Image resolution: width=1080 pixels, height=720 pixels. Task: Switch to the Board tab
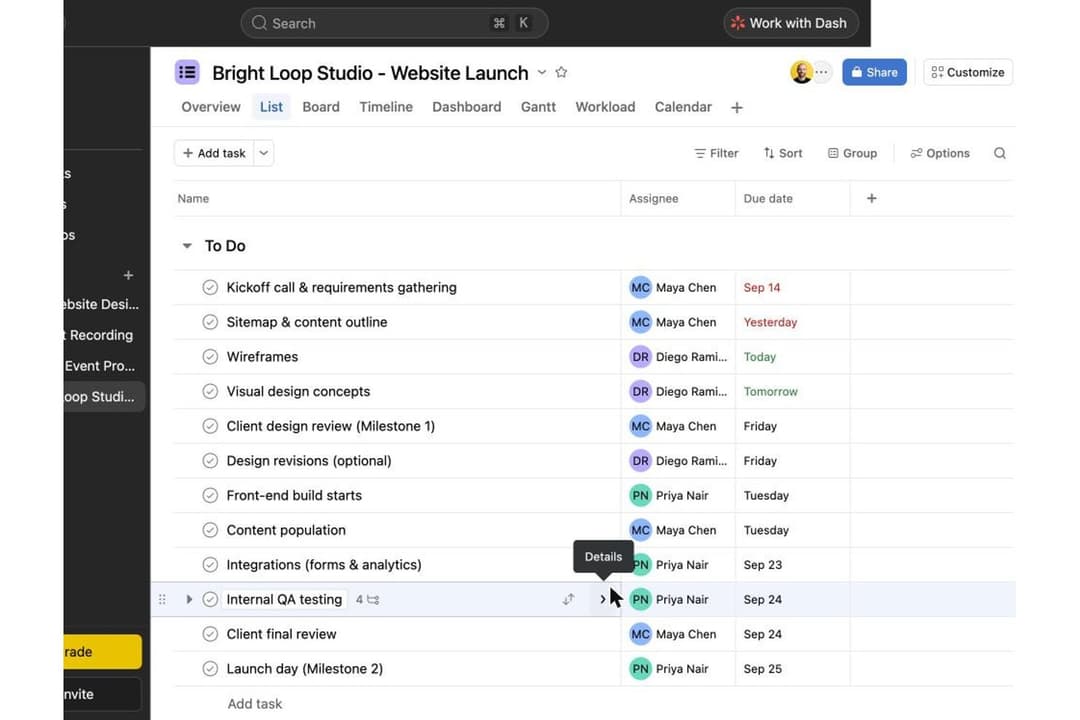321,107
